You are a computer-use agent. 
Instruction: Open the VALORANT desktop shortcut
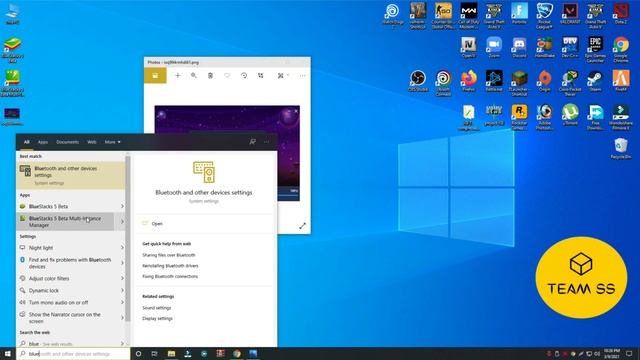point(570,15)
